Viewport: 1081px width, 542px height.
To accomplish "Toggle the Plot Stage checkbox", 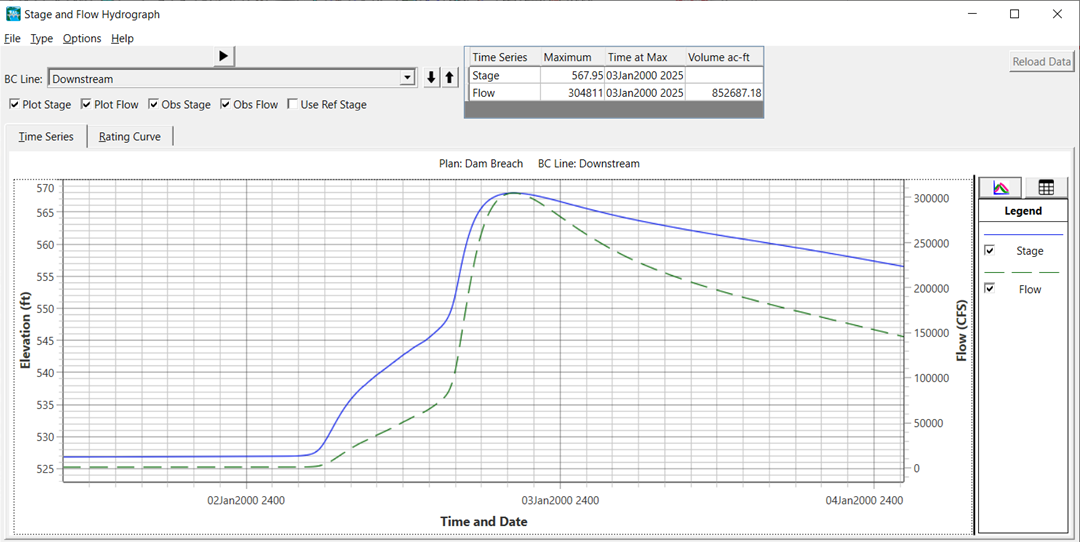I will point(14,105).
